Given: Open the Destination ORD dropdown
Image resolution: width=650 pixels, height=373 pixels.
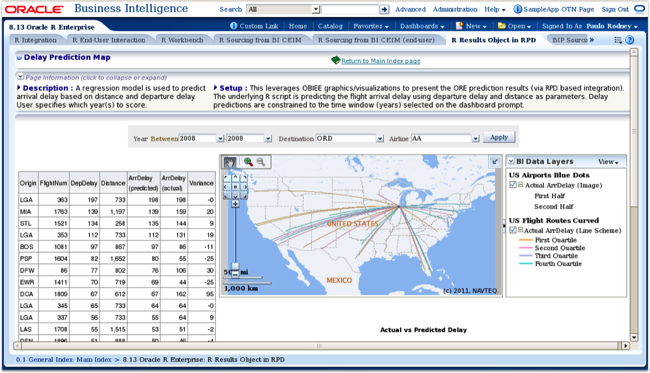Looking at the screenshot, I should pyautogui.click(x=380, y=138).
